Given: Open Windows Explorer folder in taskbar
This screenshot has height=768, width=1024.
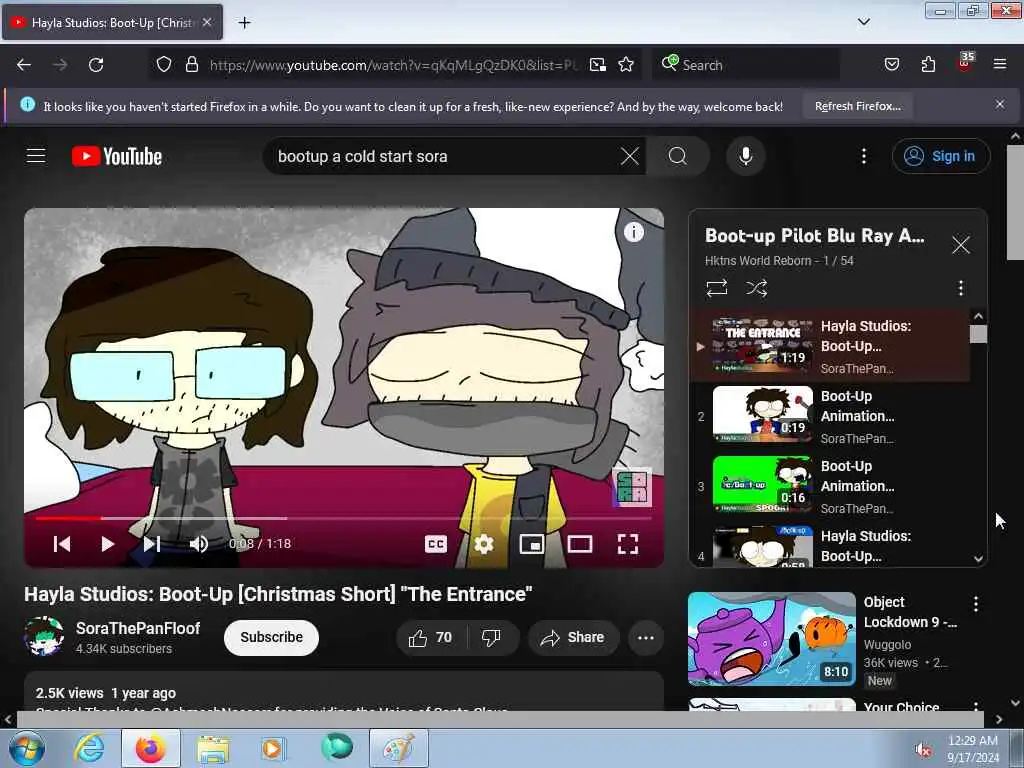Looking at the screenshot, I should 213,748.
